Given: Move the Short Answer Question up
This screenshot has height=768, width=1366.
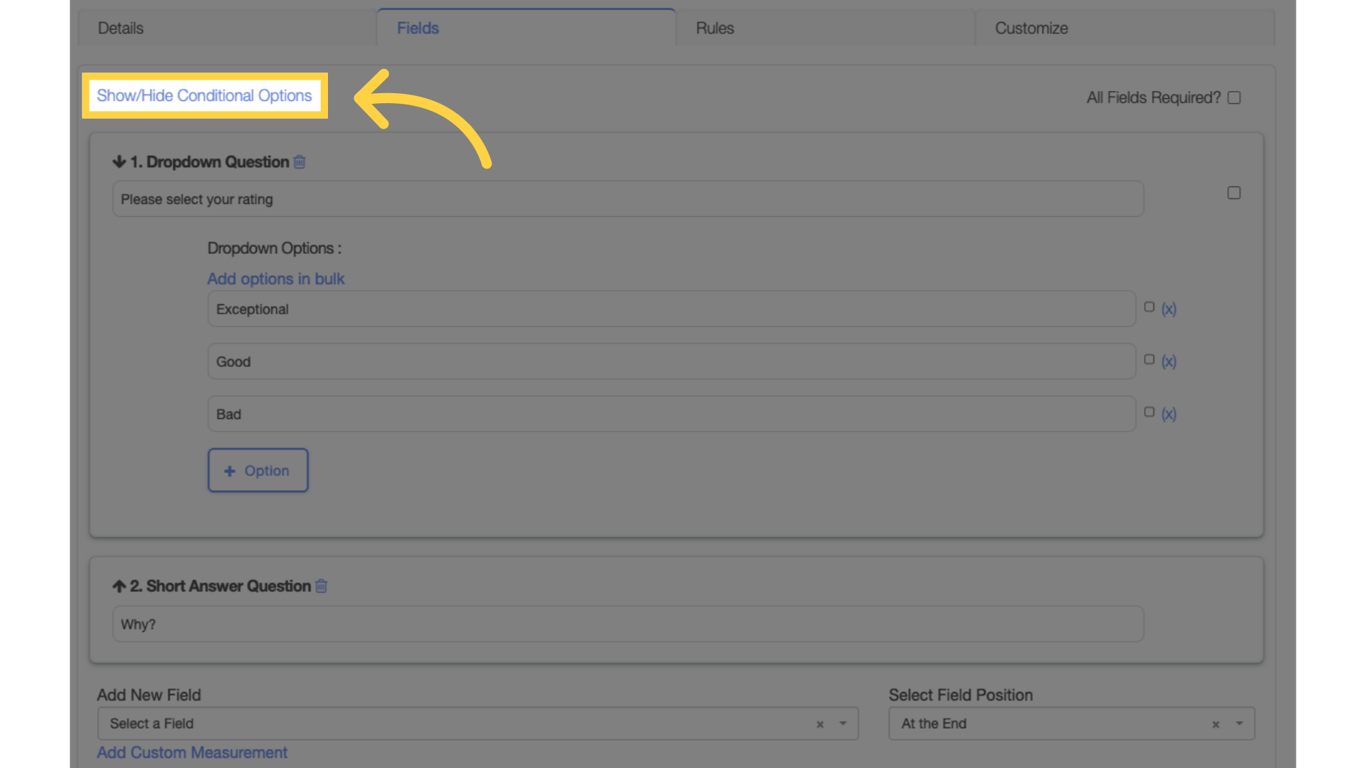Looking at the screenshot, I should pos(118,585).
